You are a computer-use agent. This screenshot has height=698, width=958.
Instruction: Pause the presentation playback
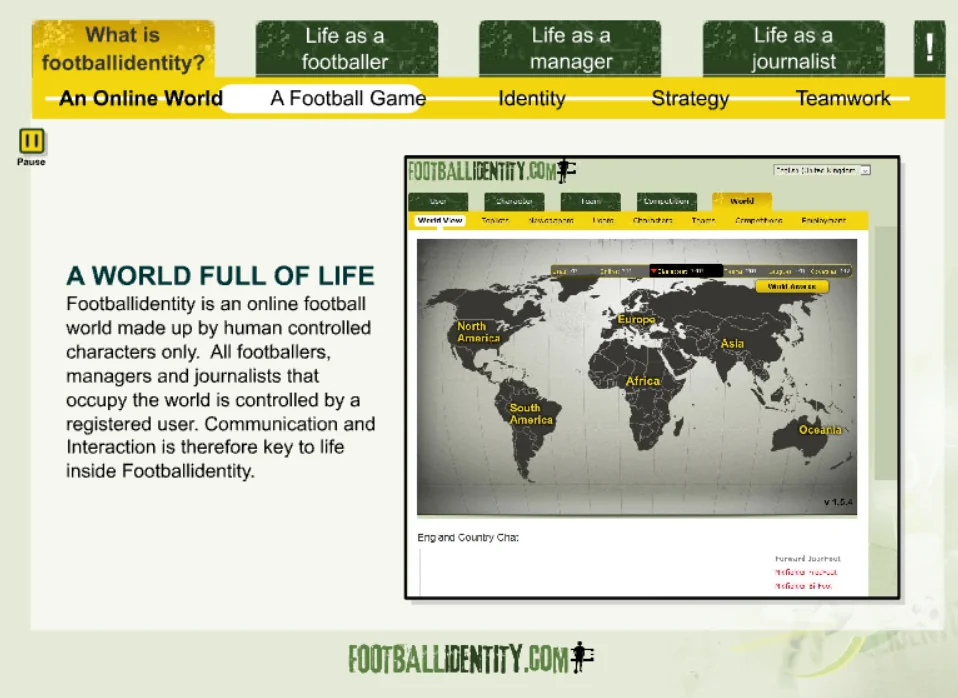pos(31,141)
